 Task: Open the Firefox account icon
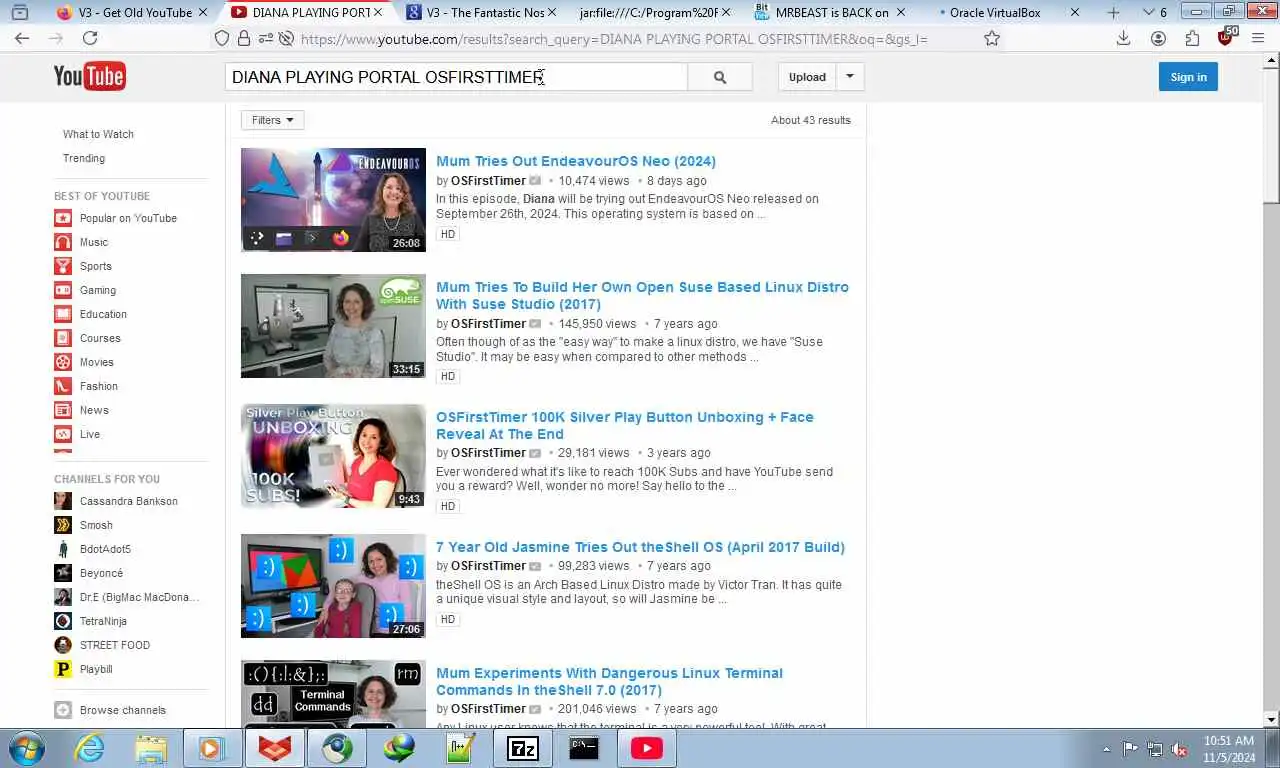1158,38
